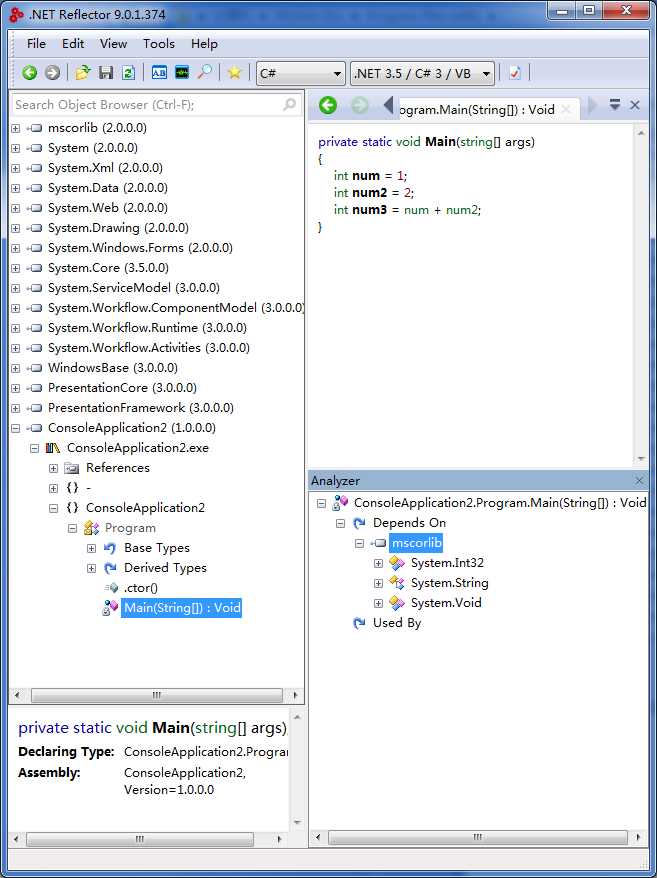
Task: Collapse the Depends On node in the Analyzer
Action: [x=341, y=523]
